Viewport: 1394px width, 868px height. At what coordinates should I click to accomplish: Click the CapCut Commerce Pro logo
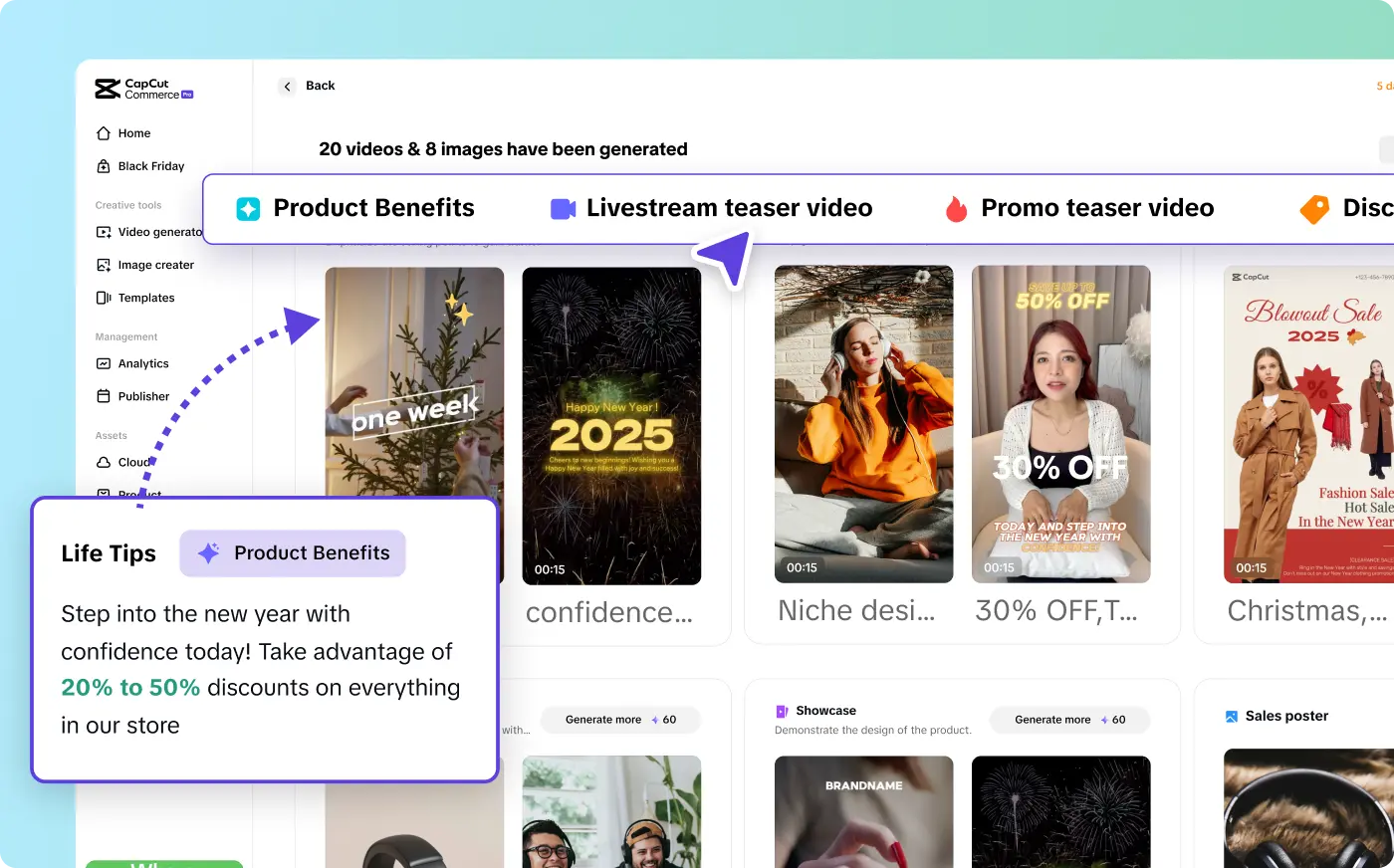pyautogui.click(x=143, y=90)
